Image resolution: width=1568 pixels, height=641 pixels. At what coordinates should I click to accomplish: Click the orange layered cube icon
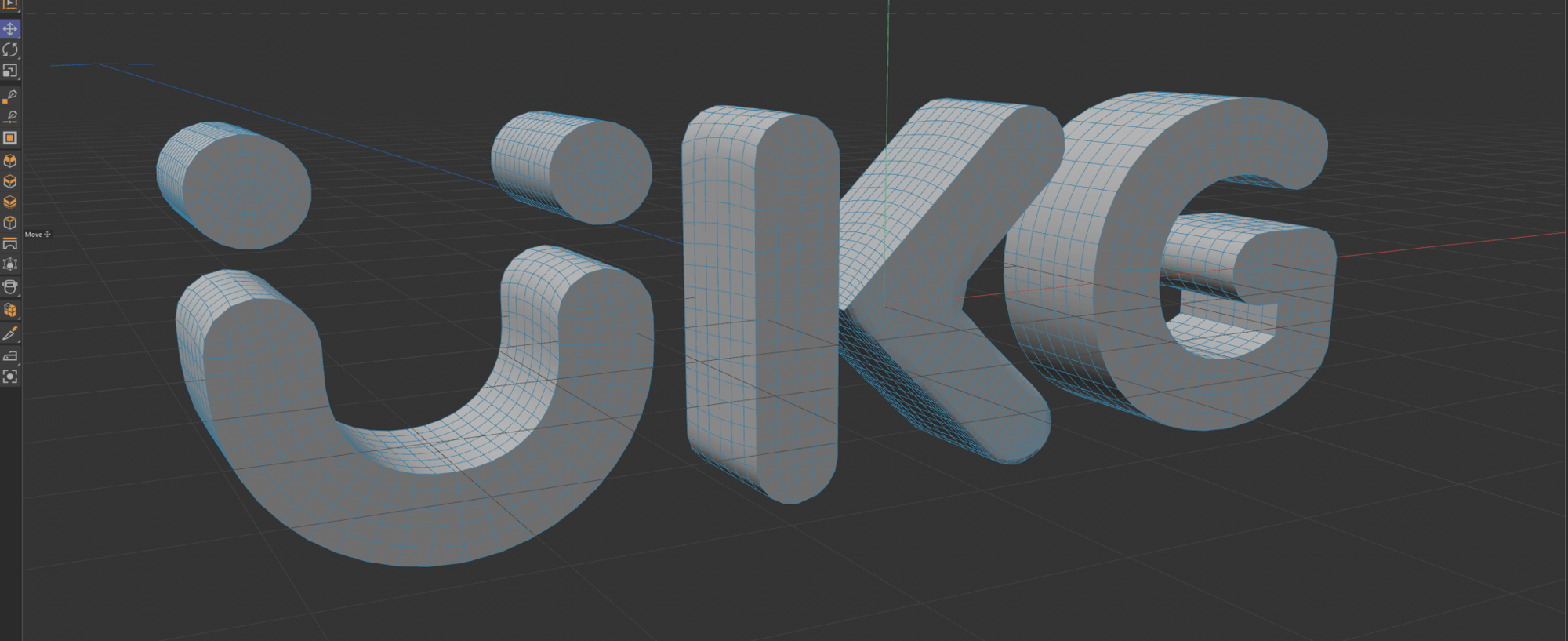pyautogui.click(x=10, y=202)
